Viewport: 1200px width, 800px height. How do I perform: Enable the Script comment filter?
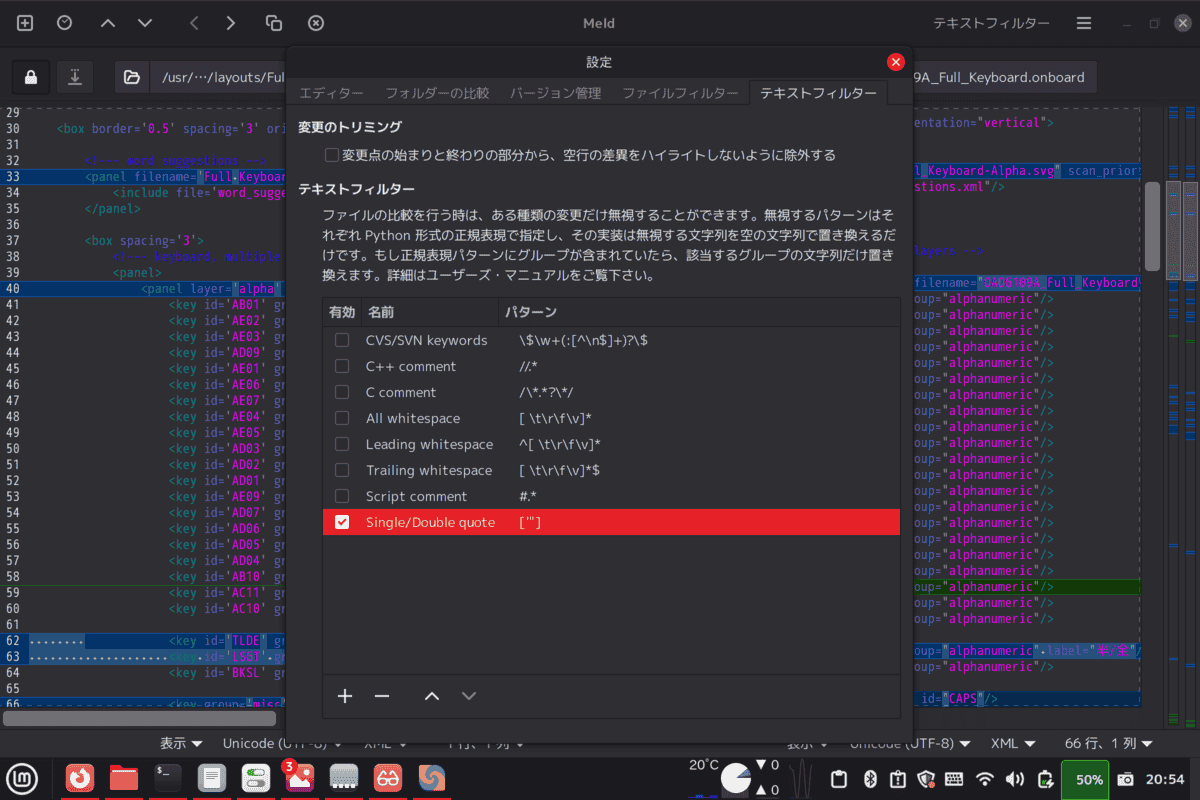point(342,496)
